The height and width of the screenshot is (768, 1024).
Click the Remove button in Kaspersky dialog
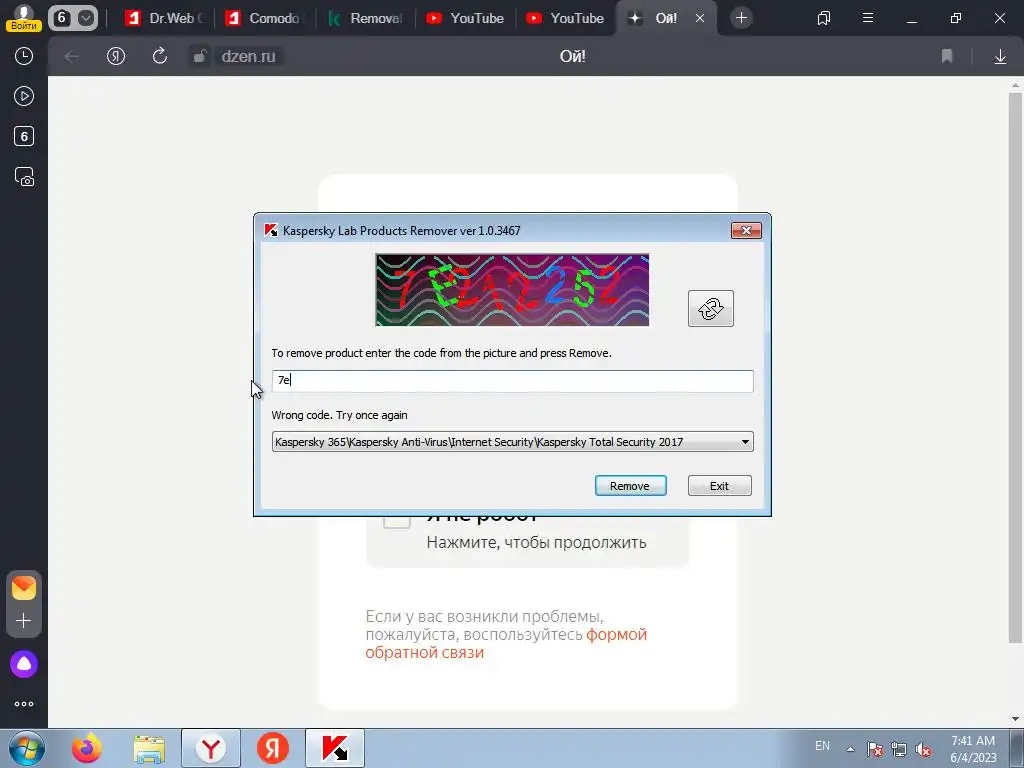(x=630, y=485)
